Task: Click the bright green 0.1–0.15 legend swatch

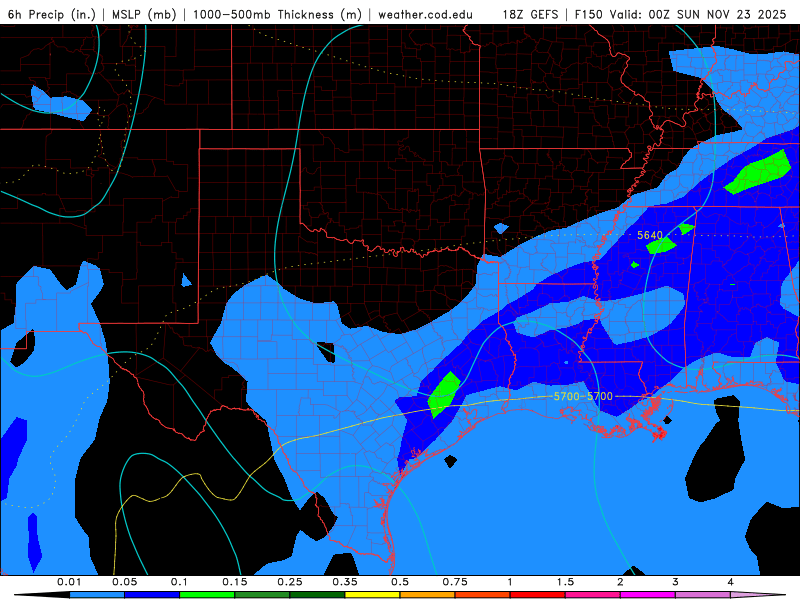Action: [x=207, y=595]
